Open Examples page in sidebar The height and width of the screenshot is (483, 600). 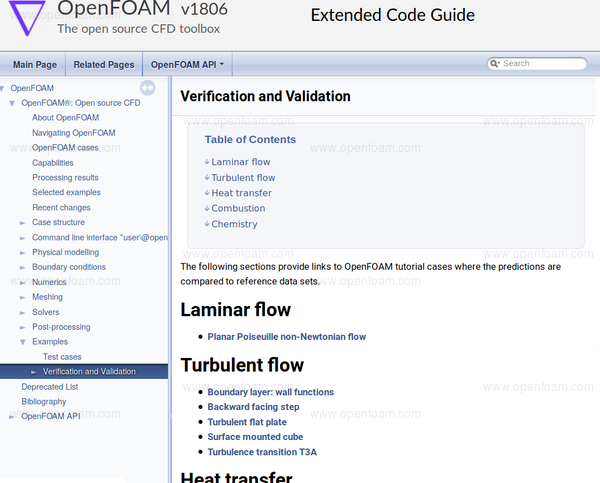click(50, 342)
